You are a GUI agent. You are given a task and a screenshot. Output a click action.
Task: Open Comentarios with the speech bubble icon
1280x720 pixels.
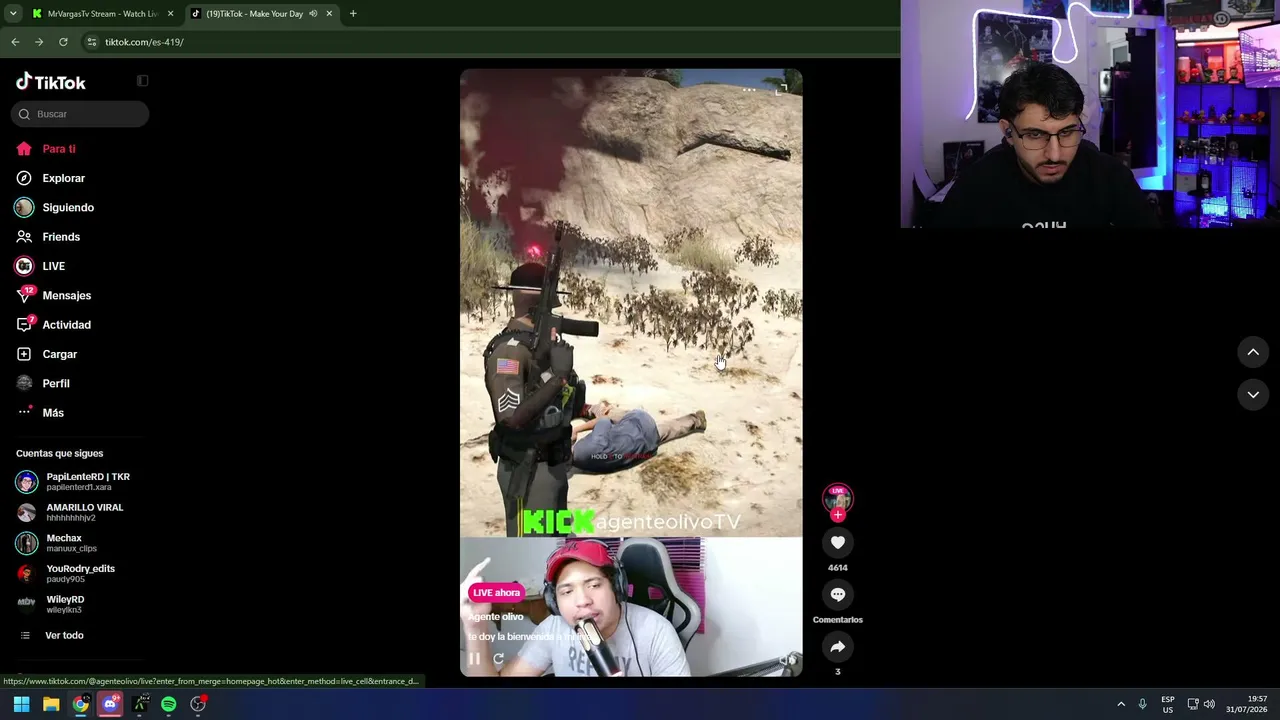[838, 594]
